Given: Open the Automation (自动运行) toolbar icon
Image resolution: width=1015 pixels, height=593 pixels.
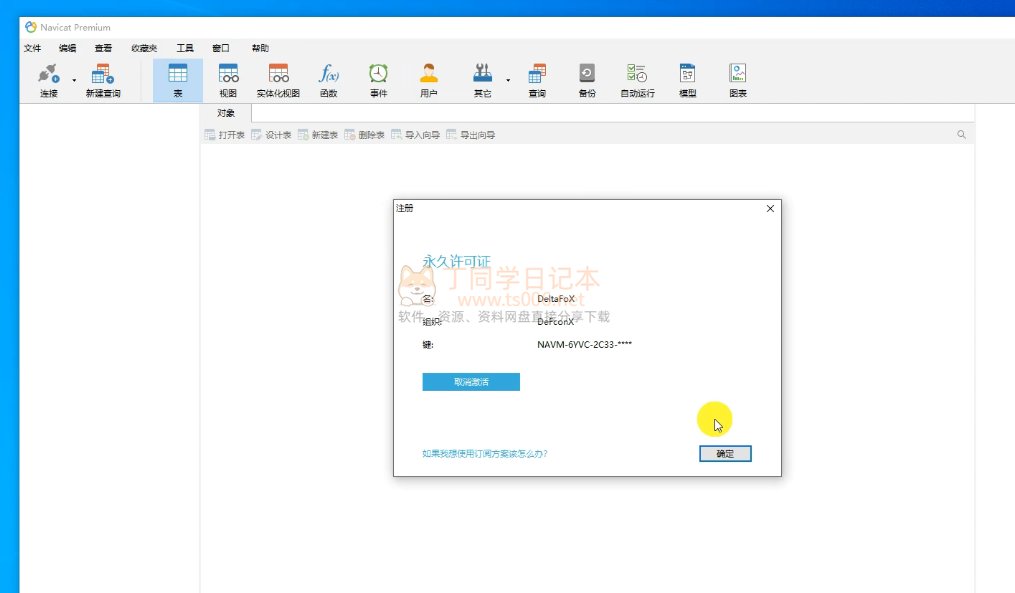Looking at the screenshot, I should [637, 79].
